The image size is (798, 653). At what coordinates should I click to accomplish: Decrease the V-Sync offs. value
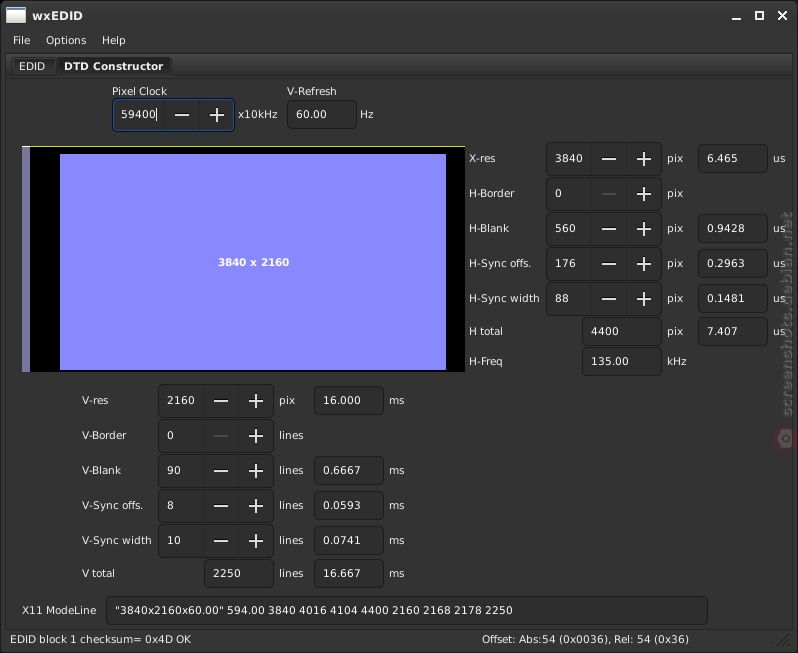point(221,506)
